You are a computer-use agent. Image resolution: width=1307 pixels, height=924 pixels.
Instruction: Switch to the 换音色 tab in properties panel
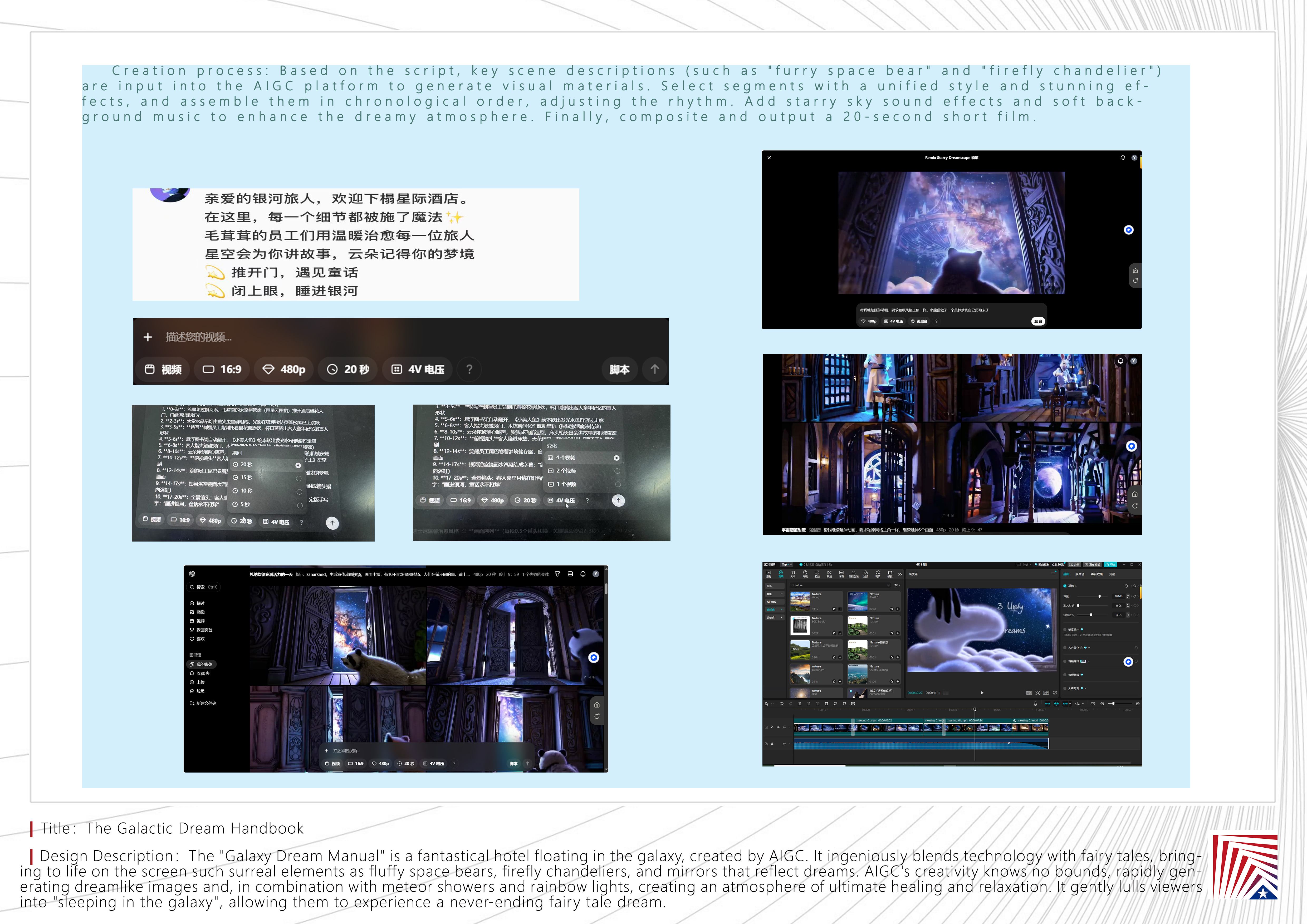[1080, 574]
